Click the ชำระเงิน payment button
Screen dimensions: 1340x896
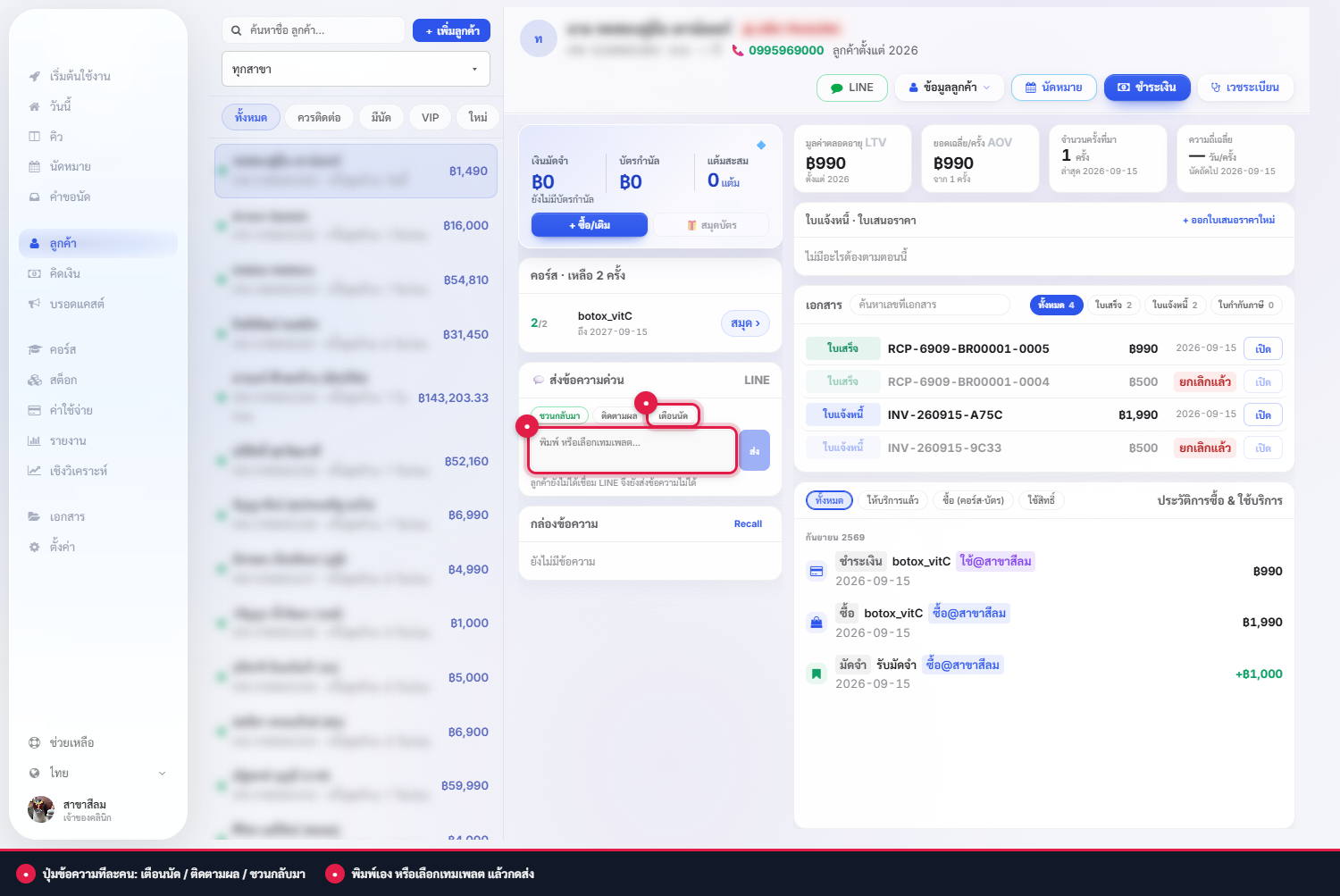pos(1147,88)
